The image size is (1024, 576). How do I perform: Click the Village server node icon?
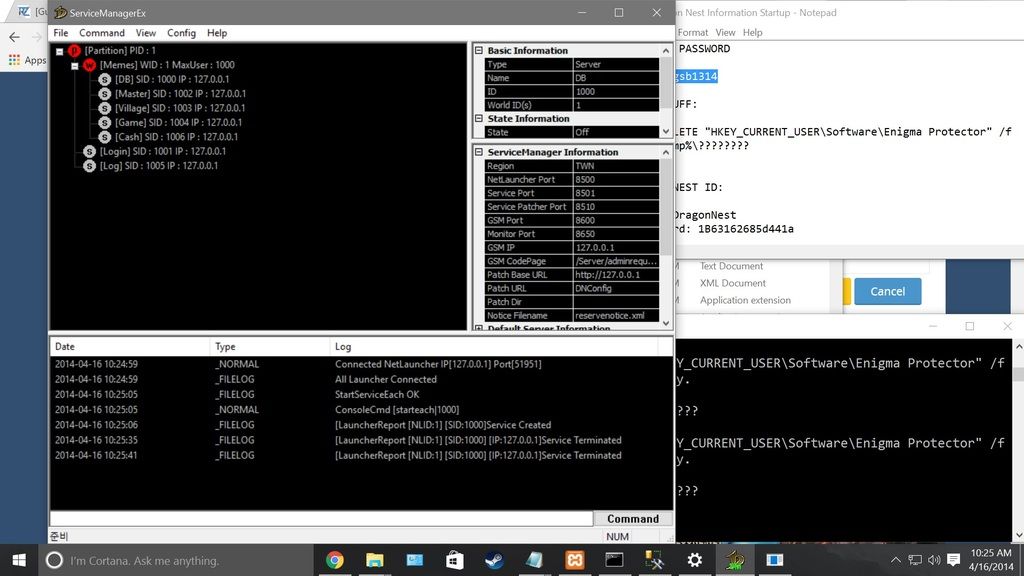[x=105, y=108]
